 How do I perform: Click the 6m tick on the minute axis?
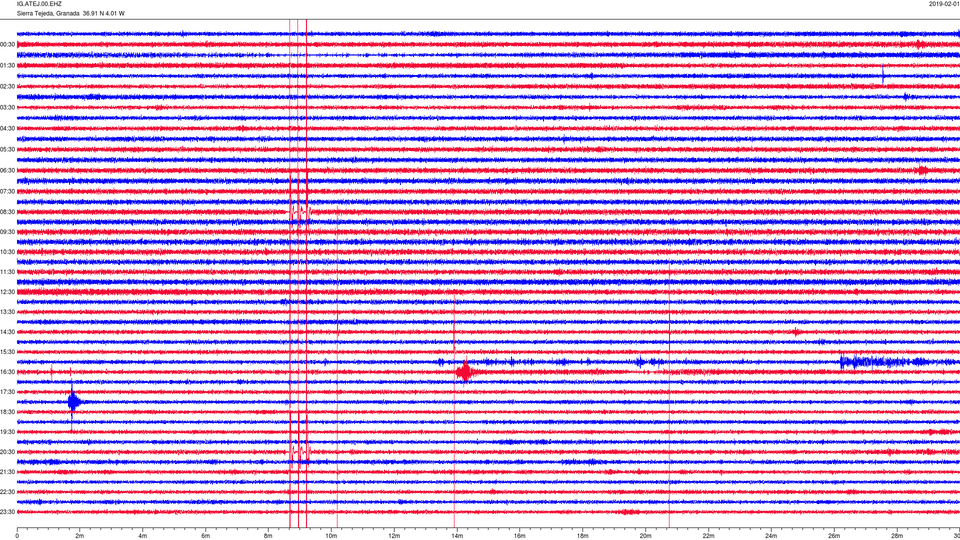pyautogui.click(x=206, y=536)
